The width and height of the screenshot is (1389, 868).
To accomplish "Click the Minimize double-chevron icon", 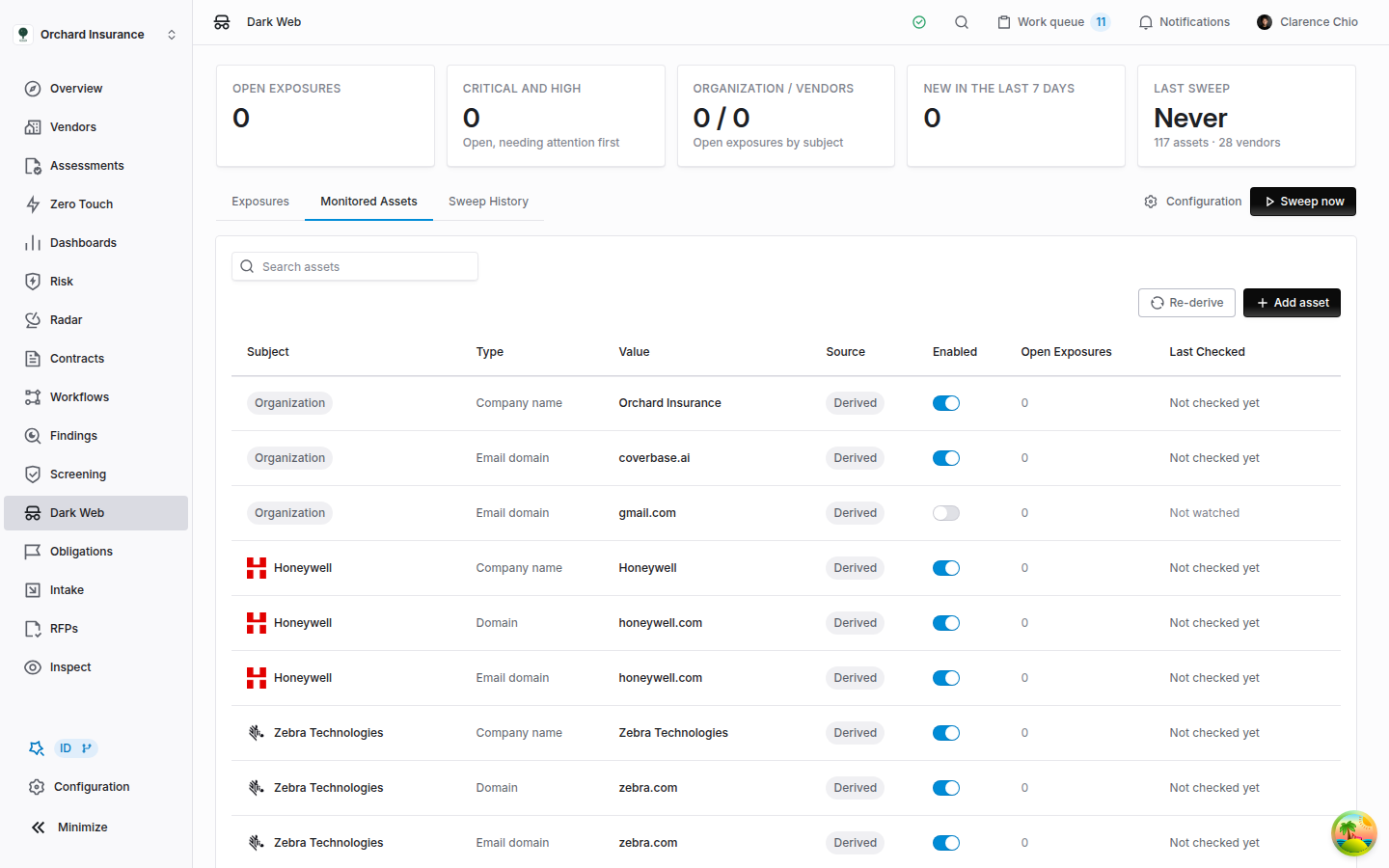I will [x=38, y=827].
